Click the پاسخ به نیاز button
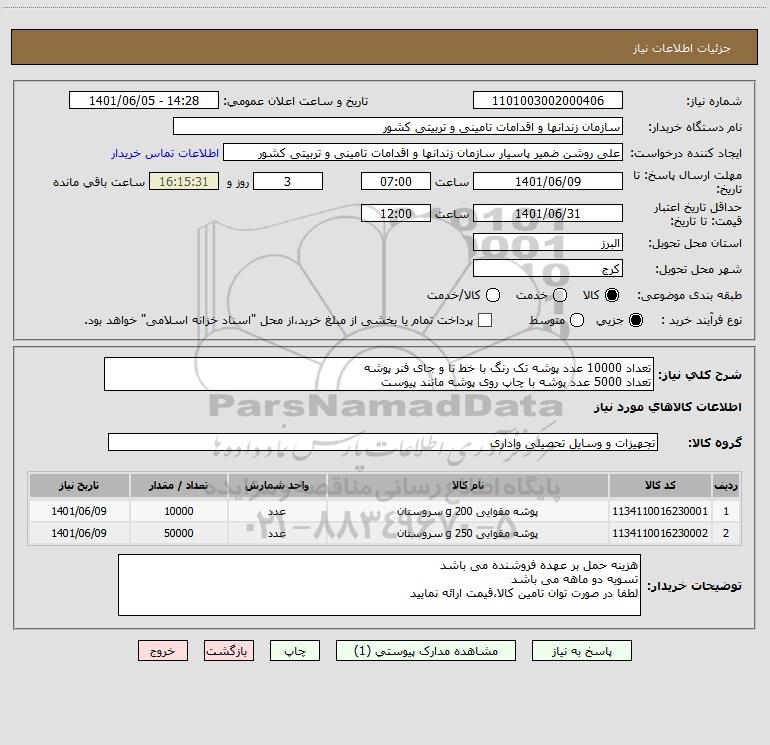This screenshot has height=745, width=770. (582, 651)
